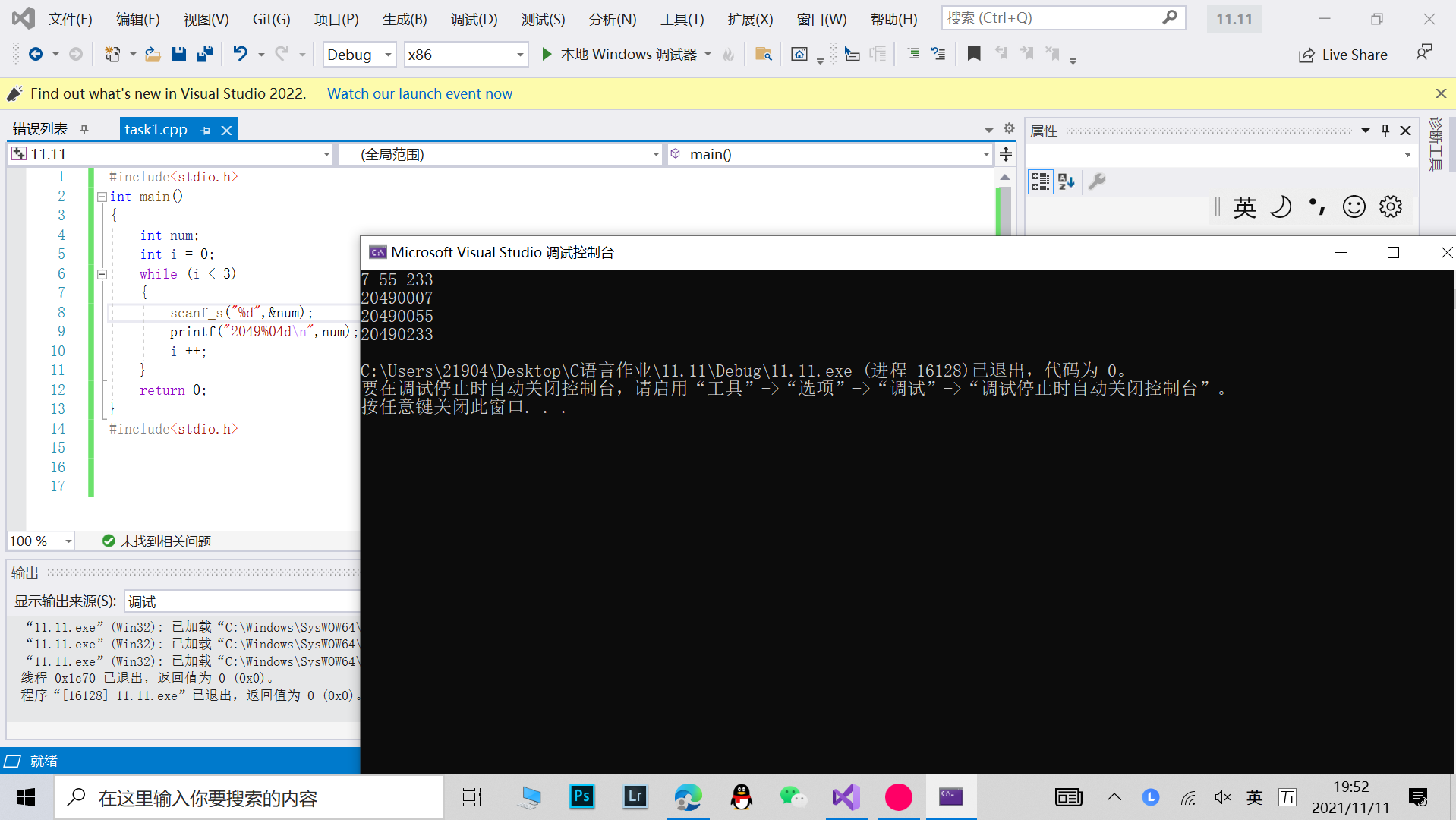Screen dimensions: 1456x820
Task: Open WeChat from the taskbar
Action: pos(793,796)
